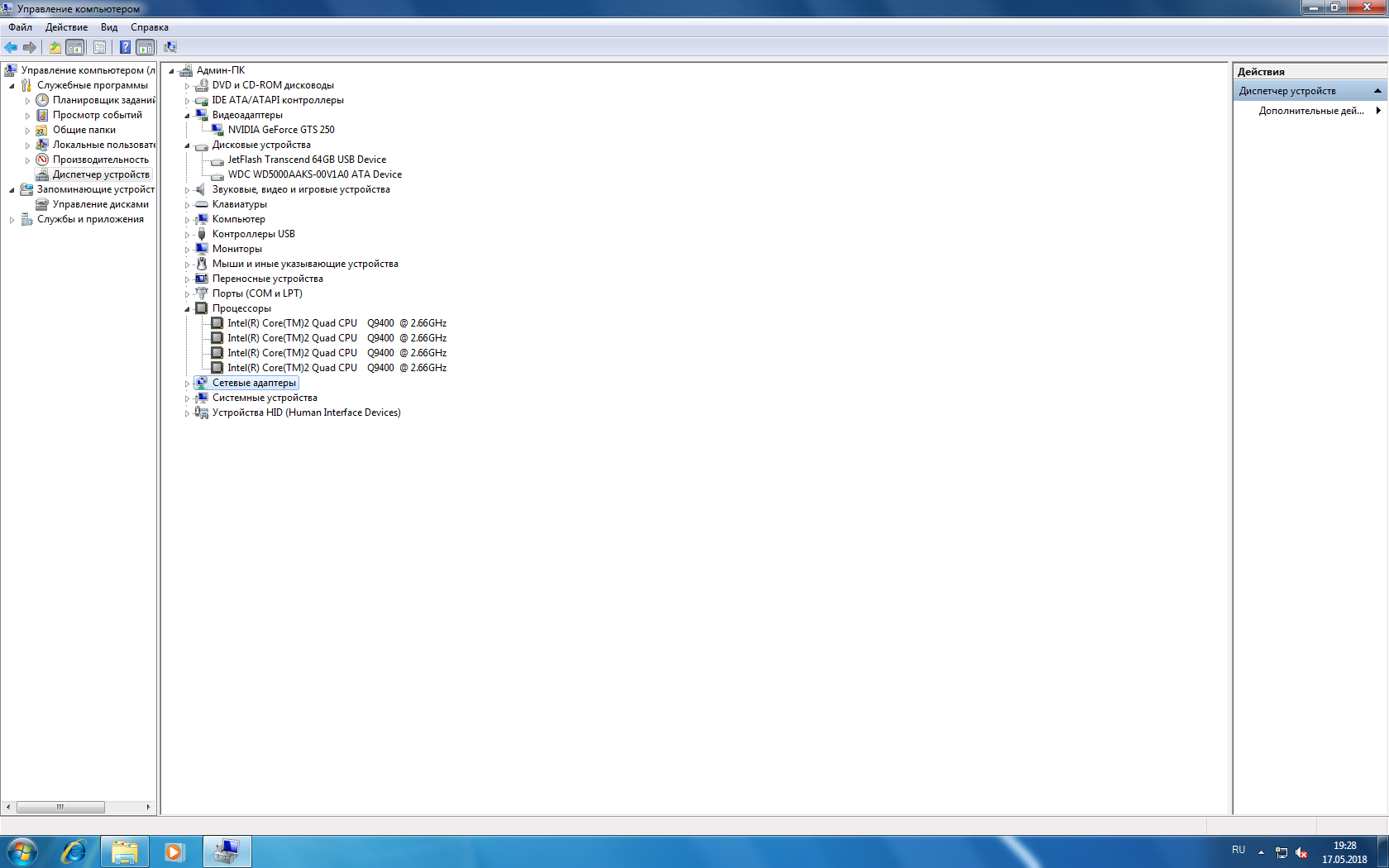Click the Windows Start button
Screen dimensions: 1389x868
point(22,851)
